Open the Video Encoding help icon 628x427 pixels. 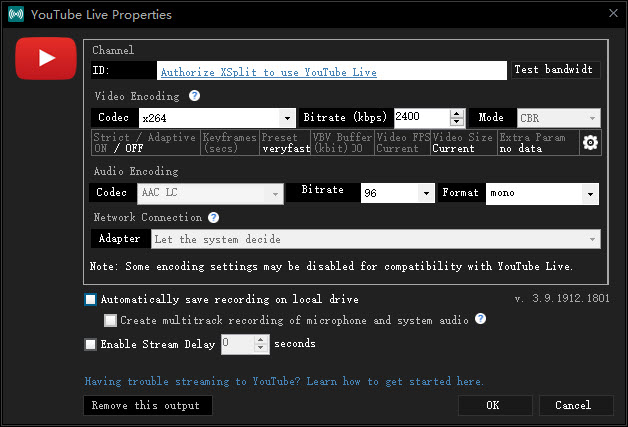(194, 96)
